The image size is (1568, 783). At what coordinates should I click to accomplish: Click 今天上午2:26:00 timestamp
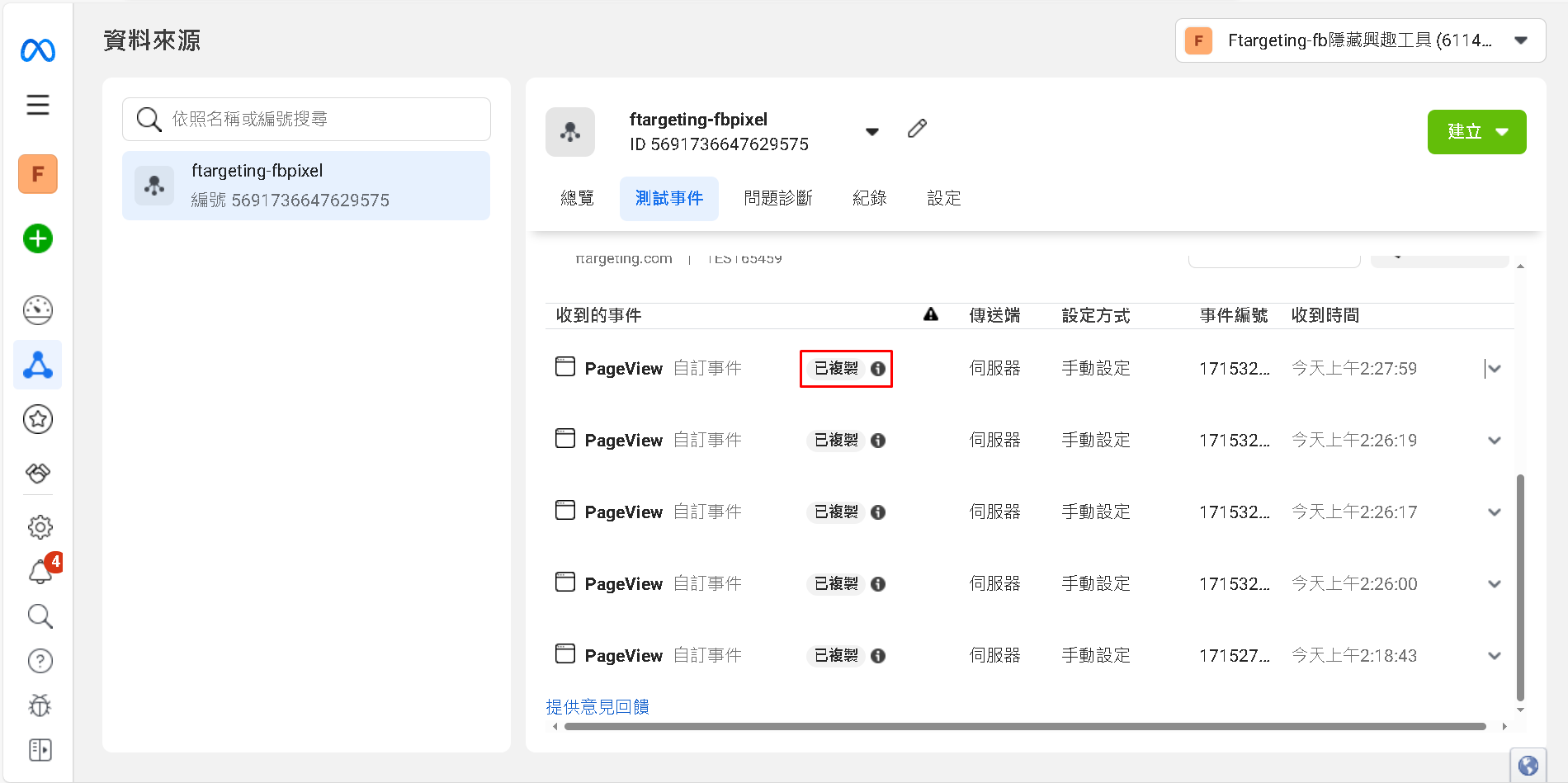pos(1354,584)
